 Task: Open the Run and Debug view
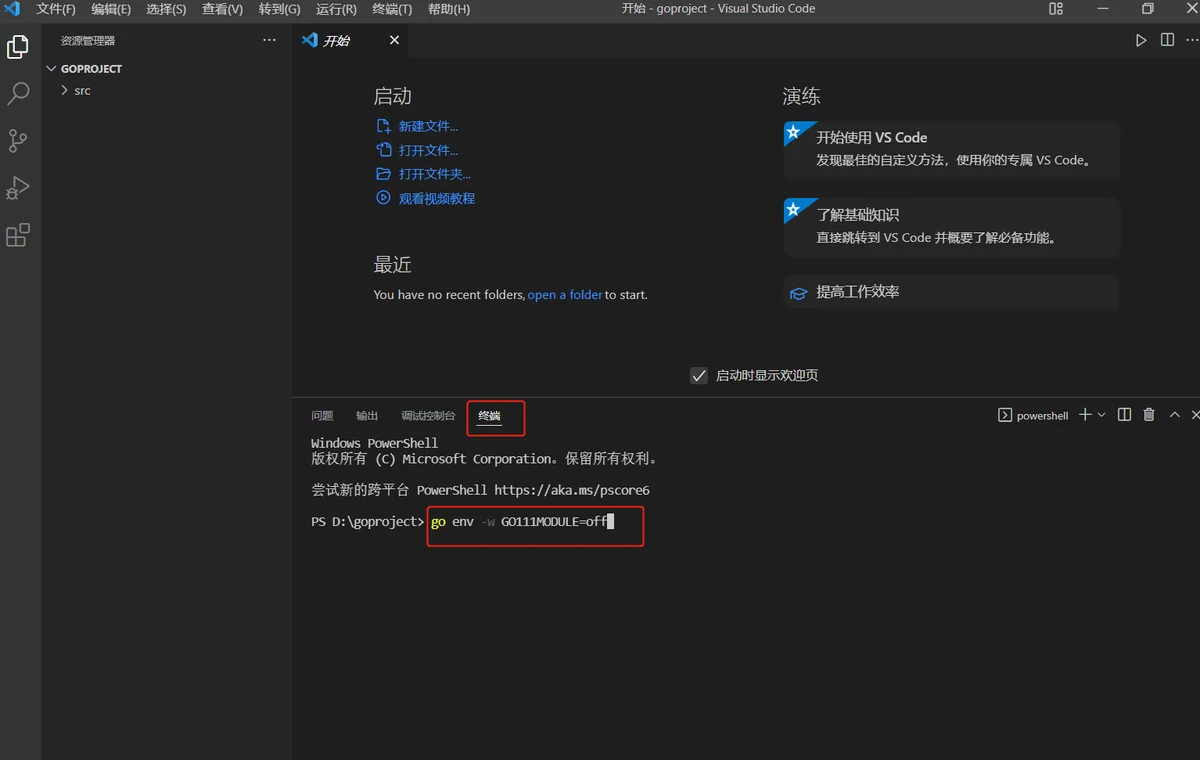coord(18,188)
